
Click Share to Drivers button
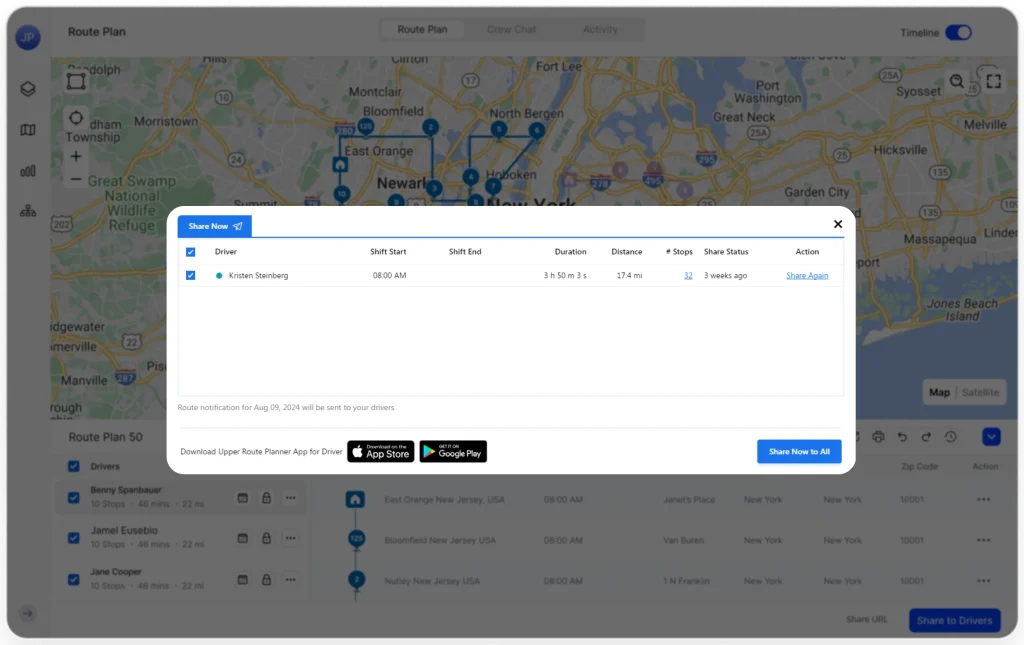(x=954, y=620)
